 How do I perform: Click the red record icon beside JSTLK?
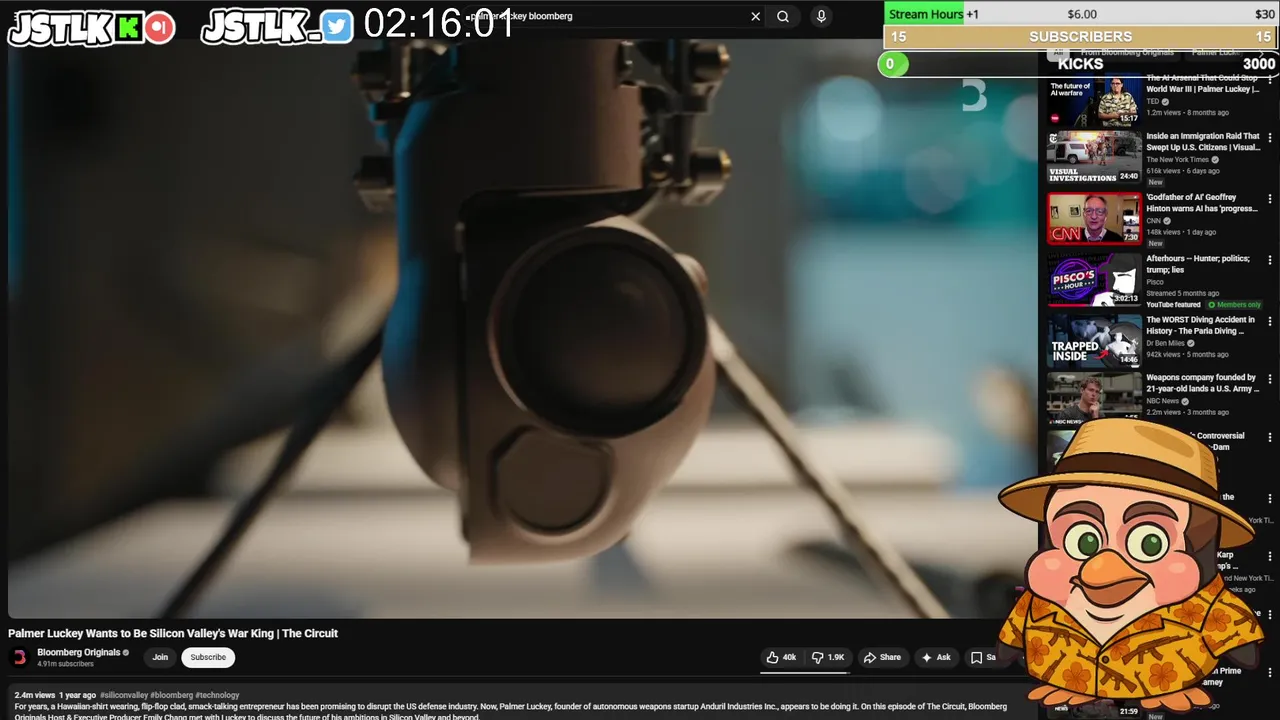159,28
